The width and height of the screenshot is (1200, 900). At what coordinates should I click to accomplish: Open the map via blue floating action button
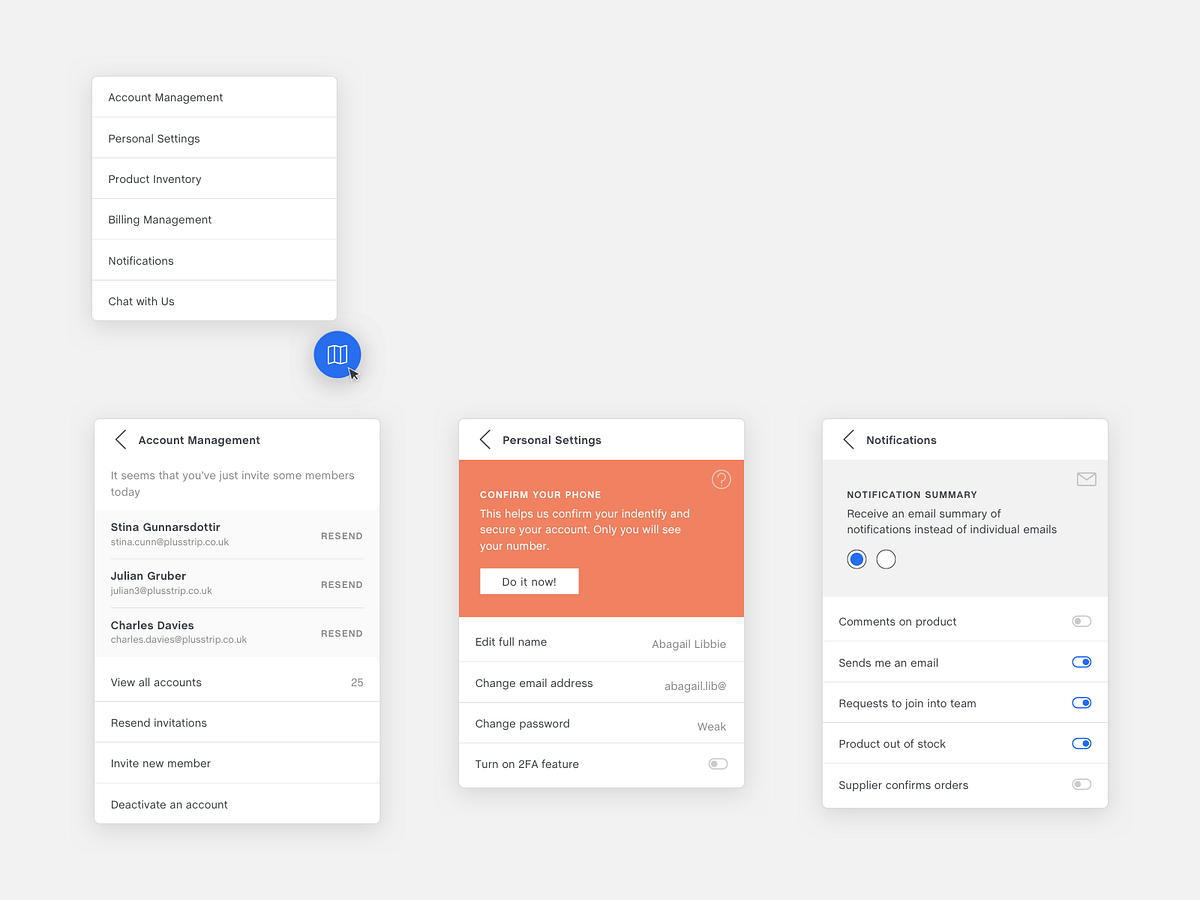(337, 354)
